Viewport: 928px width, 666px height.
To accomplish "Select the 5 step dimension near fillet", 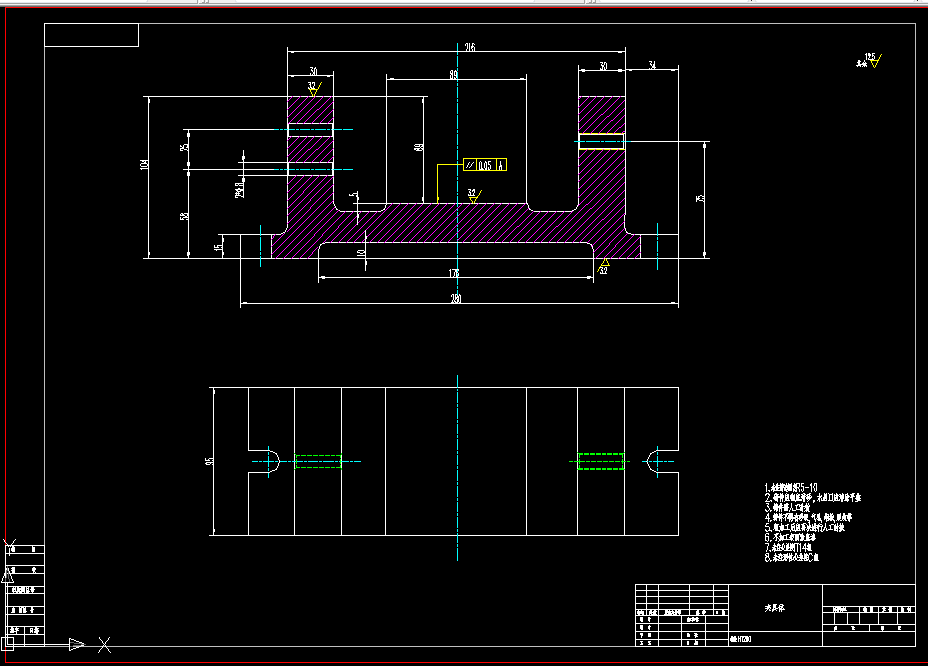I will pyautogui.click(x=355, y=194).
